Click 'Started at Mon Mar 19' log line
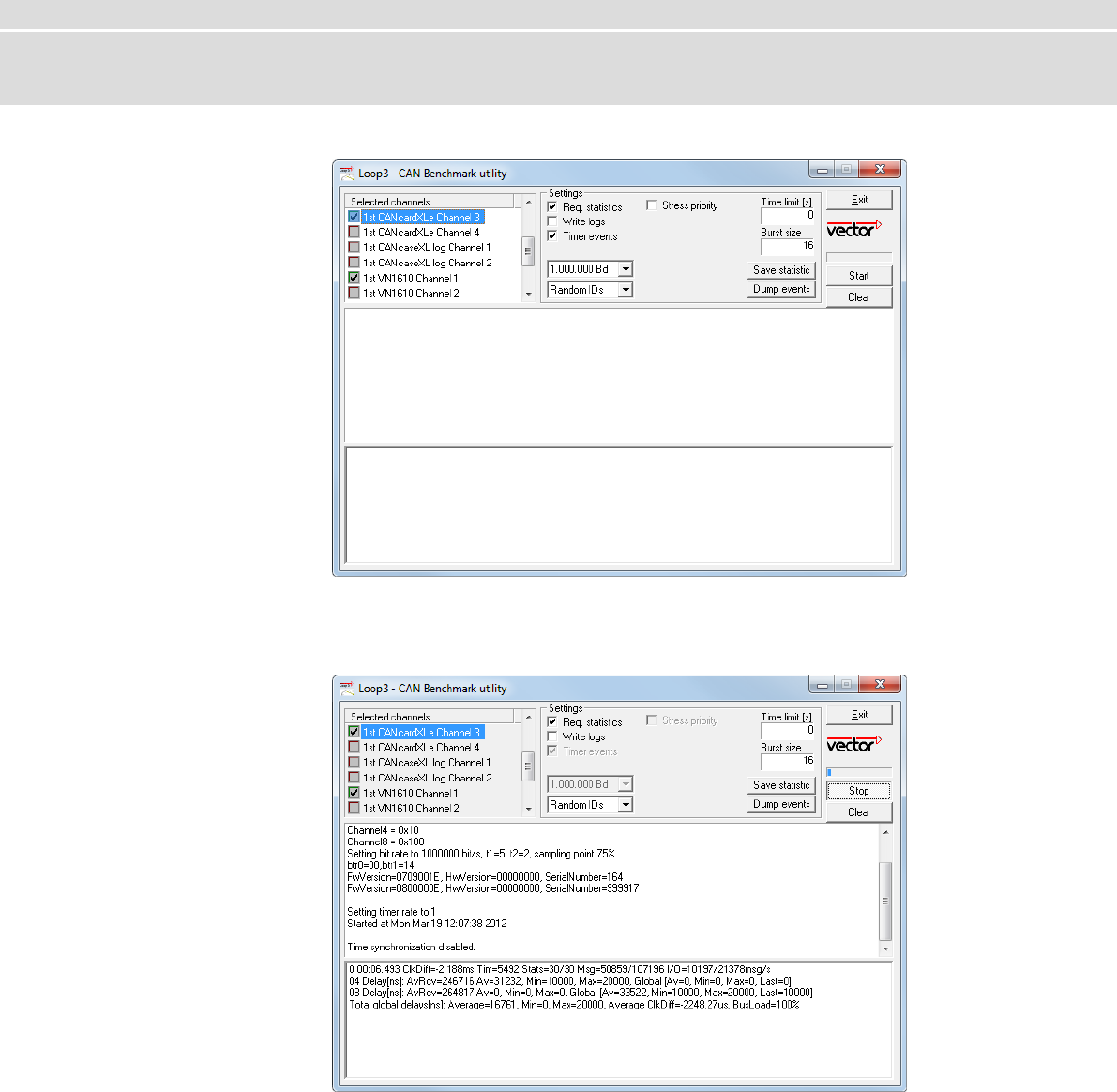The width and height of the screenshot is (1117, 1092). [x=428, y=923]
